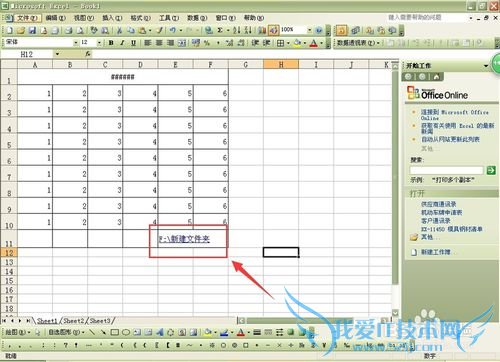
Task: Toggle Italic formatting
Action: tap(122, 43)
